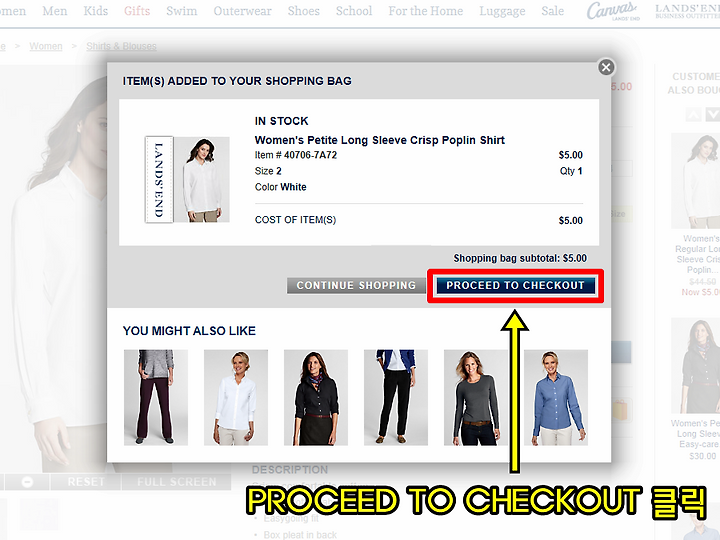
Task: Open the gray long sleeve tee suggestion
Action: [x=476, y=398]
